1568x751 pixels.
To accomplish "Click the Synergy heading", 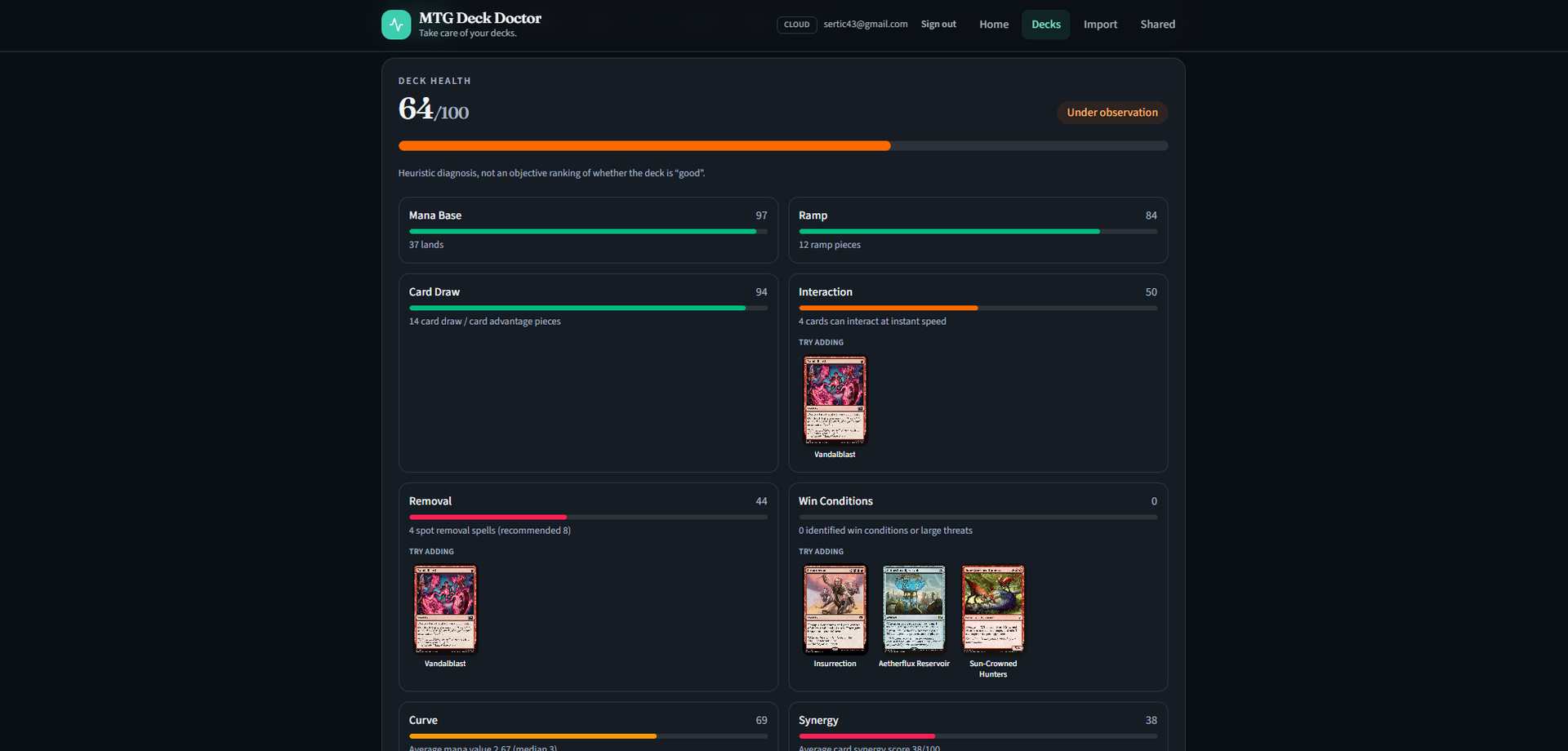I will (818, 720).
